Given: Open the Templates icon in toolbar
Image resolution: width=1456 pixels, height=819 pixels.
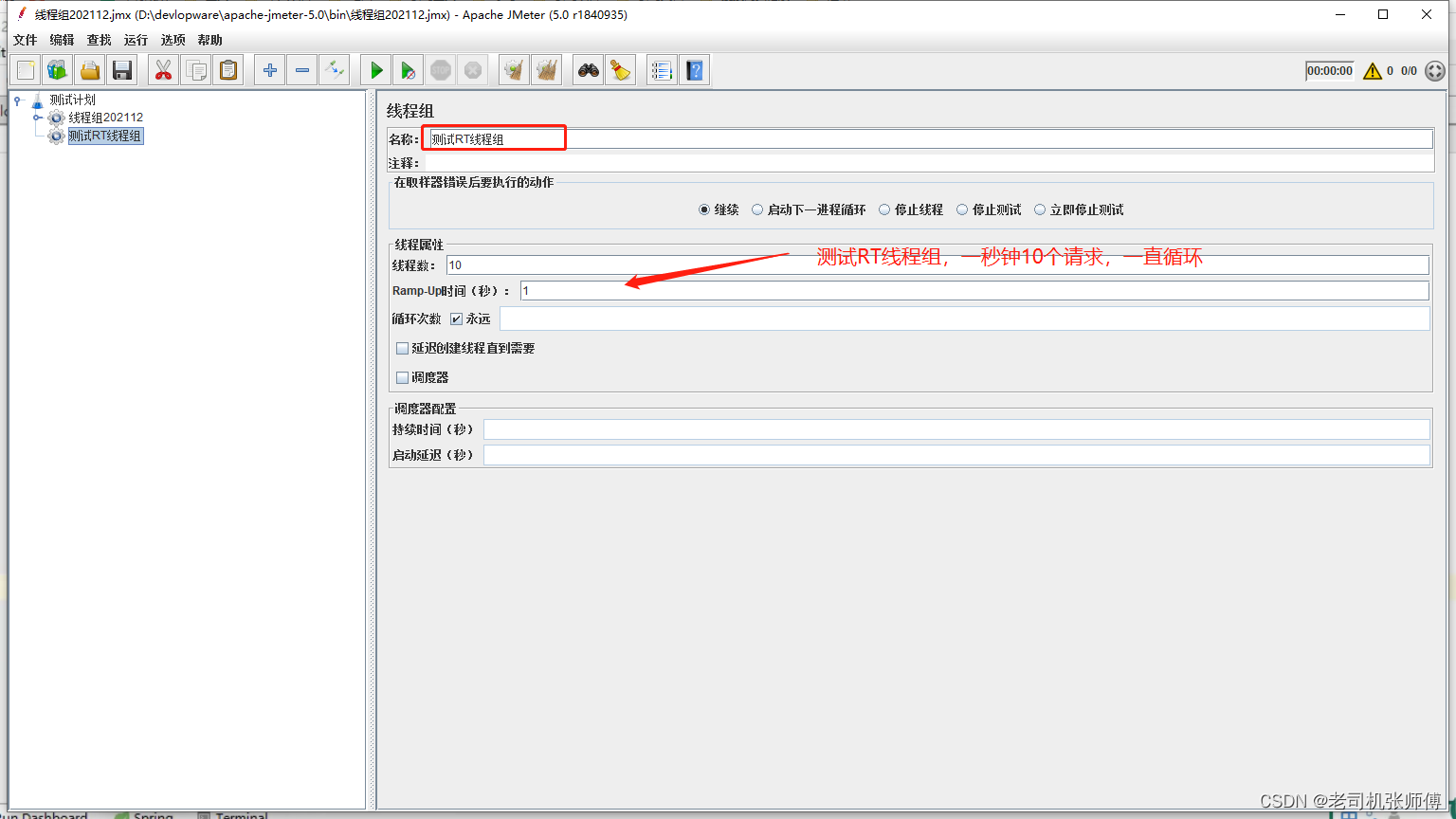Looking at the screenshot, I should tap(58, 70).
